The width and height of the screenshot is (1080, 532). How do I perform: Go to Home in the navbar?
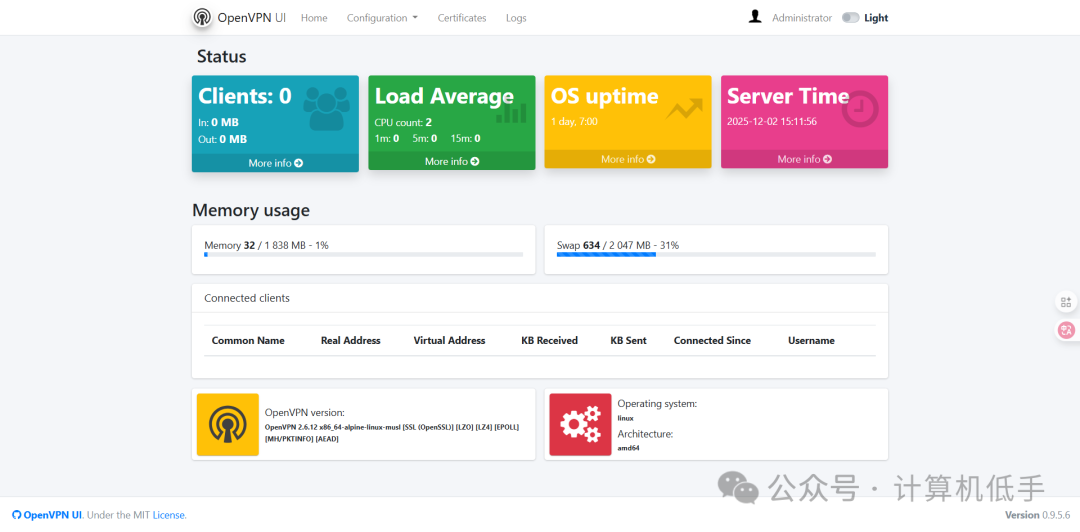pos(314,18)
